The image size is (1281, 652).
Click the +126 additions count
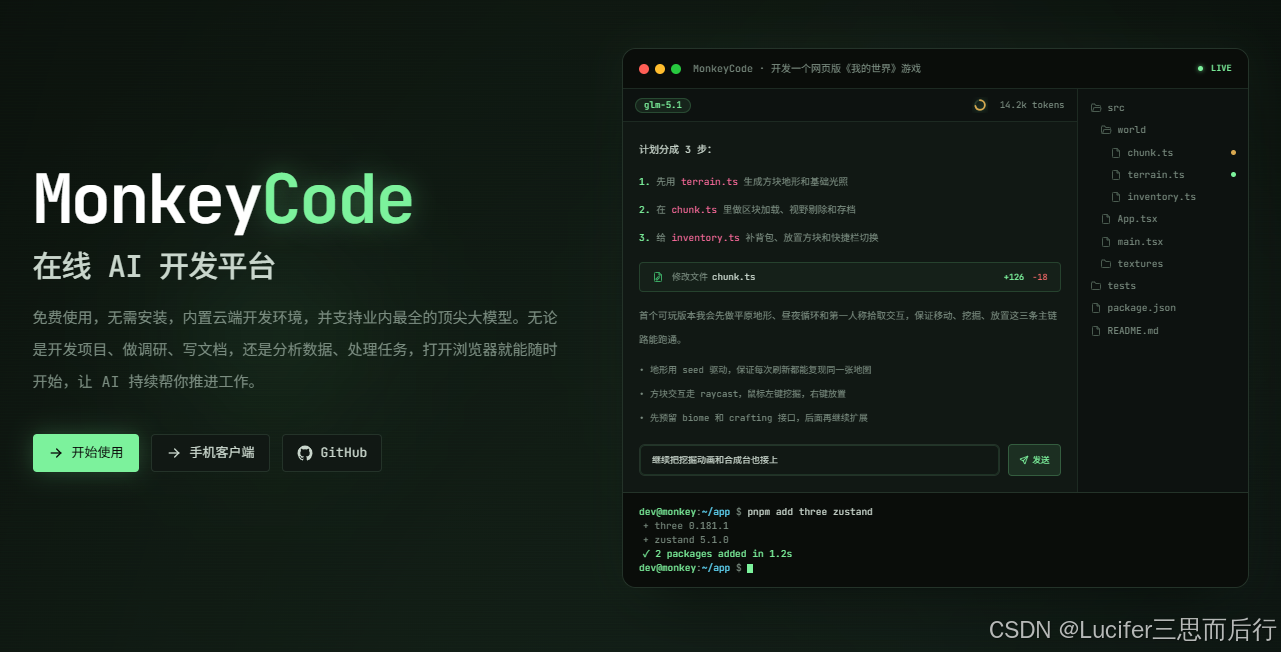click(x=1013, y=277)
